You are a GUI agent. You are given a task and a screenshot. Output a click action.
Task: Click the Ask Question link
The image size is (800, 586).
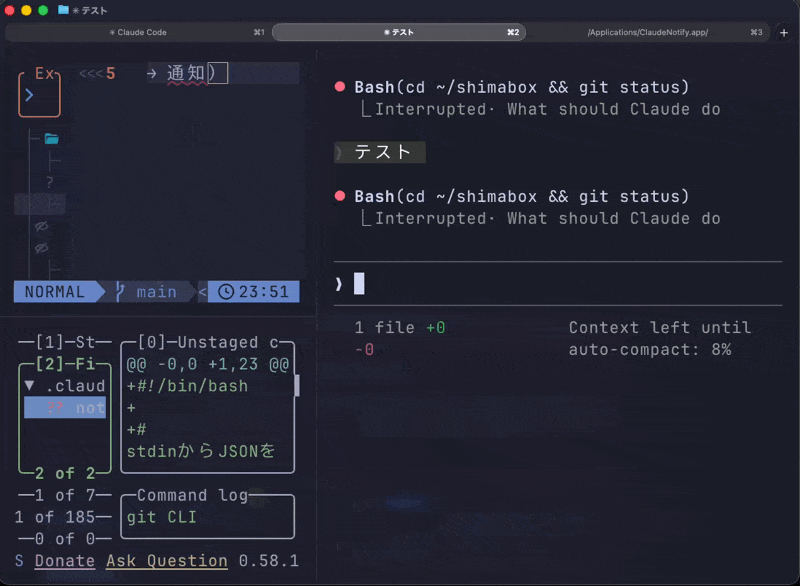tap(167, 561)
